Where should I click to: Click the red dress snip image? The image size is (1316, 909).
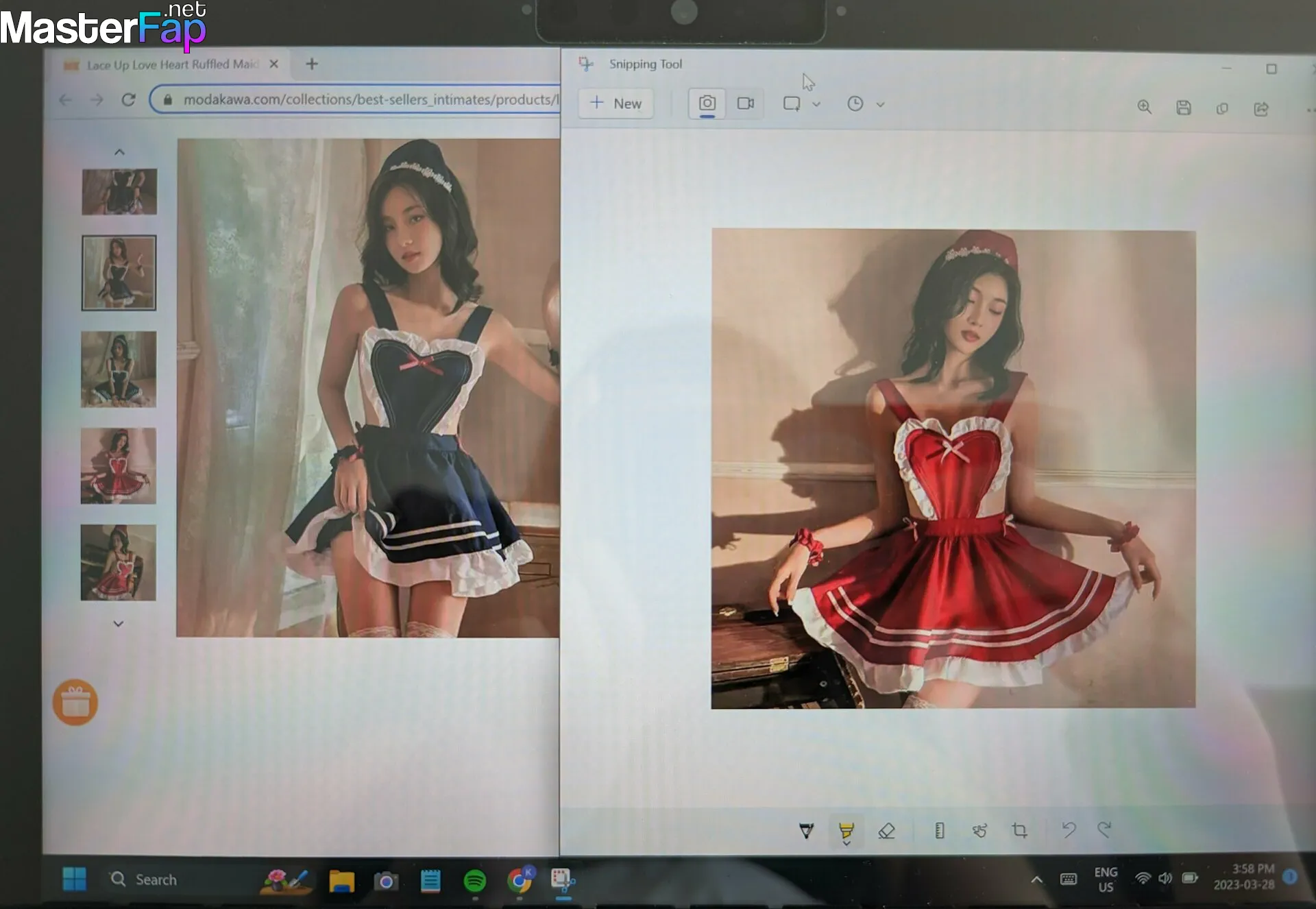point(953,468)
